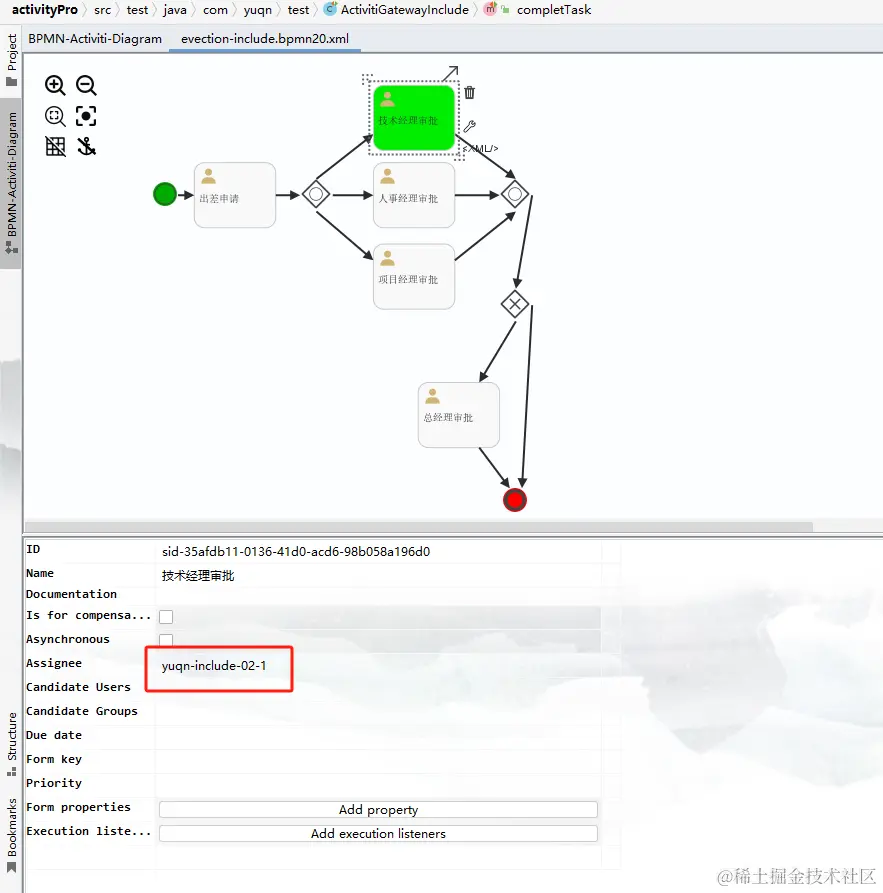This screenshot has width=883, height=893.
Task: Click yuqn in the breadcrumb path
Action: point(257,10)
